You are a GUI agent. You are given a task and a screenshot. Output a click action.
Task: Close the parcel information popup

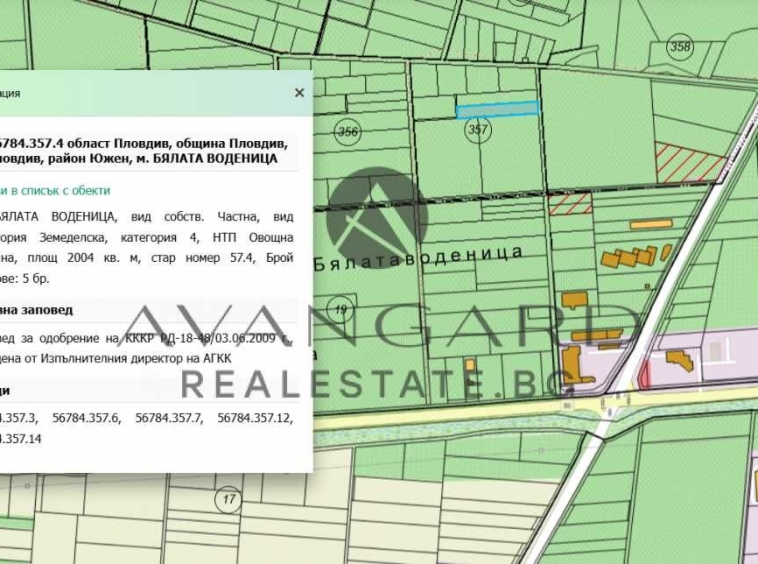pyautogui.click(x=299, y=93)
